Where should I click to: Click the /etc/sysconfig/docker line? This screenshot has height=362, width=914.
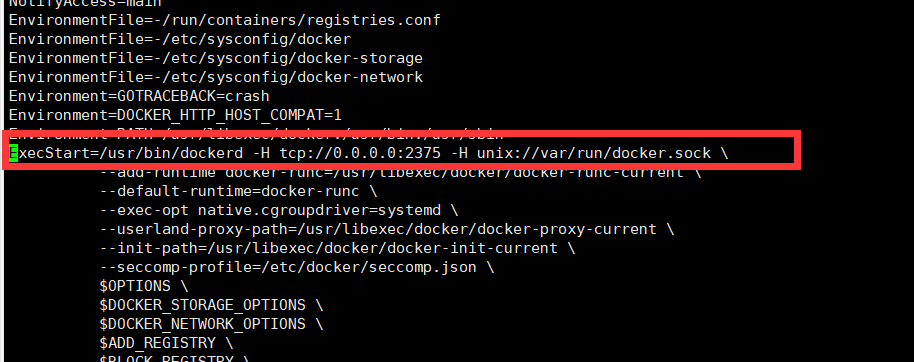pyautogui.click(x=180, y=39)
